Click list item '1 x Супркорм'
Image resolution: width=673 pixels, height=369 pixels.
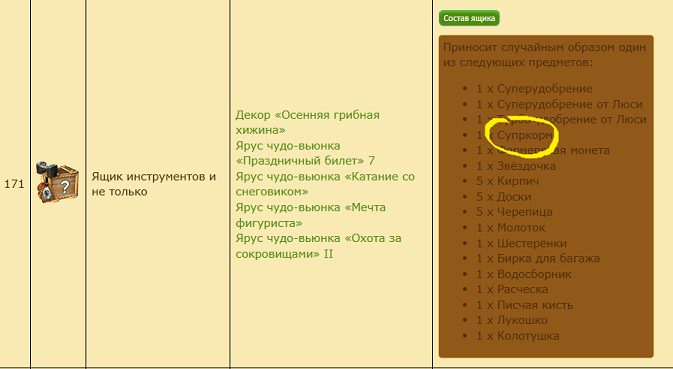coord(515,135)
